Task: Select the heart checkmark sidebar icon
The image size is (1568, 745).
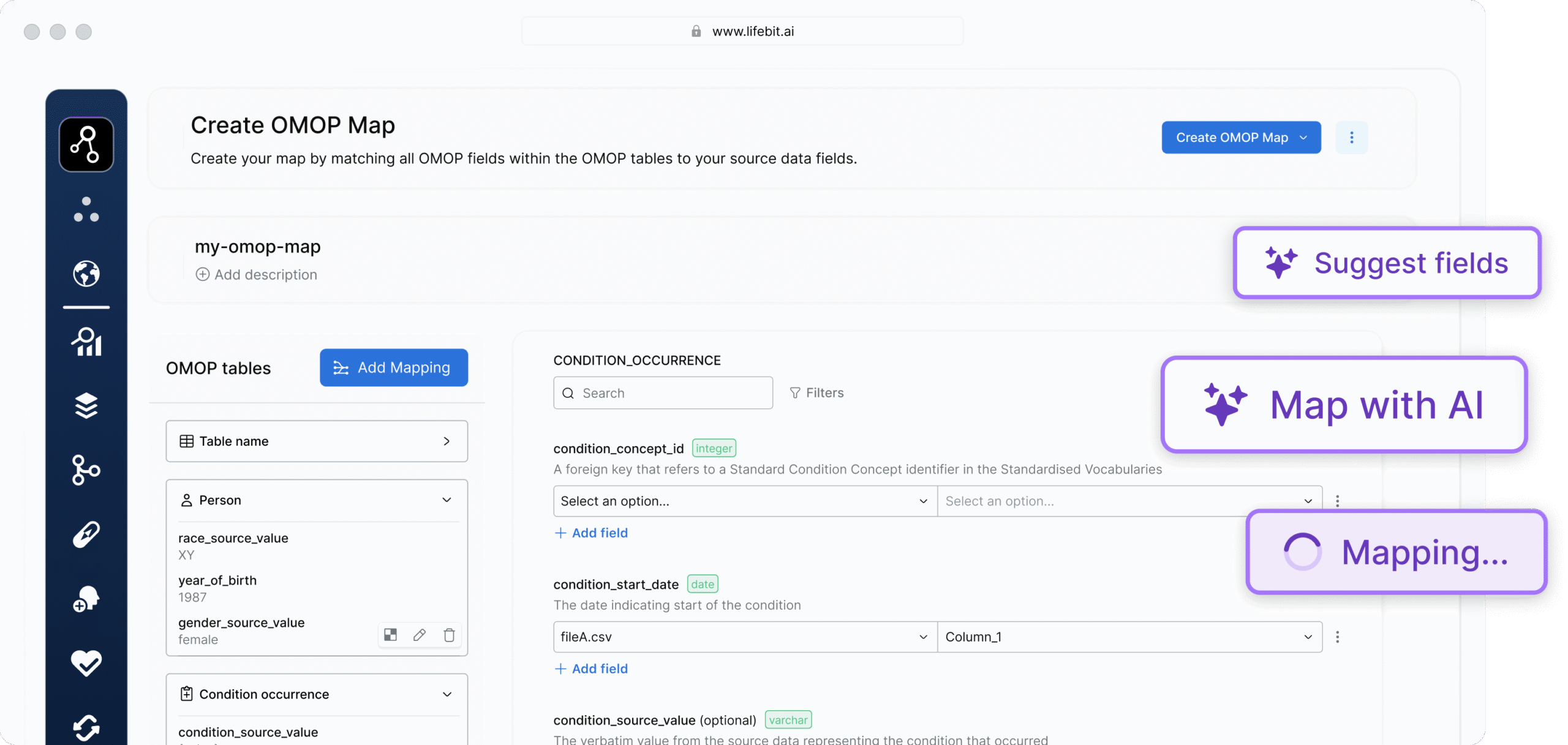Action: pos(86,662)
